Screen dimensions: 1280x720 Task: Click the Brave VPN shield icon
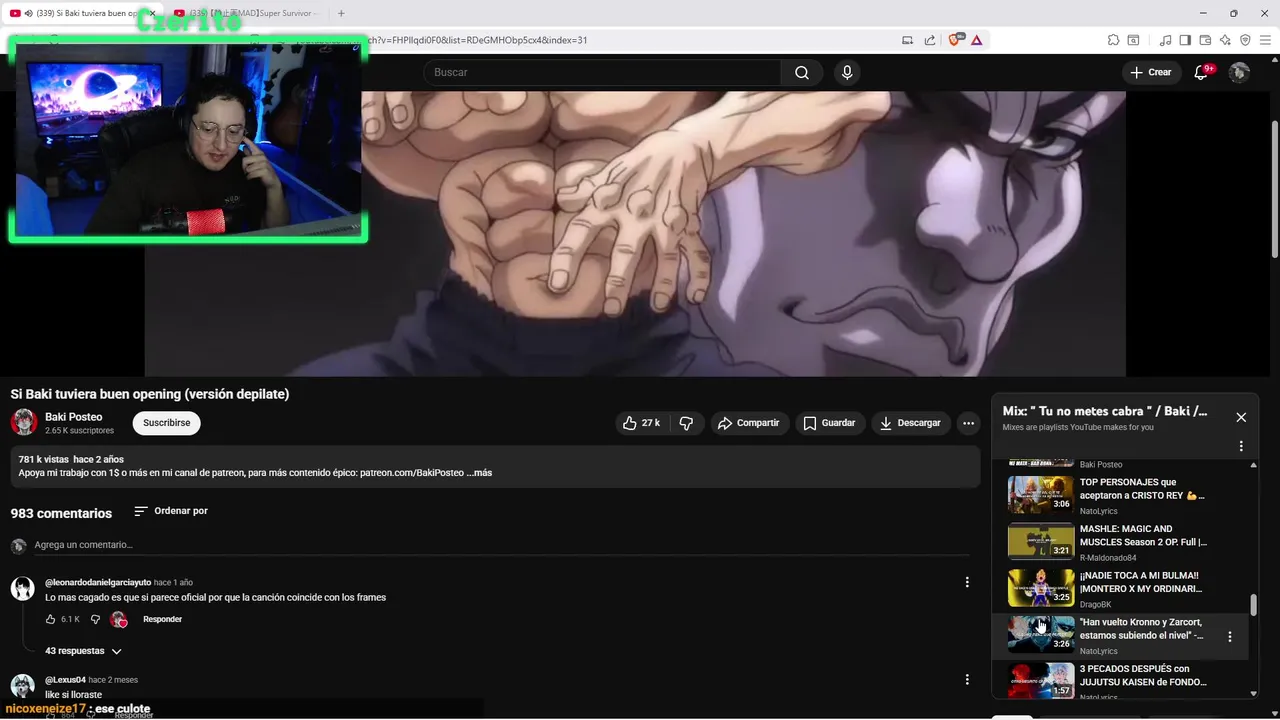point(1245,40)
